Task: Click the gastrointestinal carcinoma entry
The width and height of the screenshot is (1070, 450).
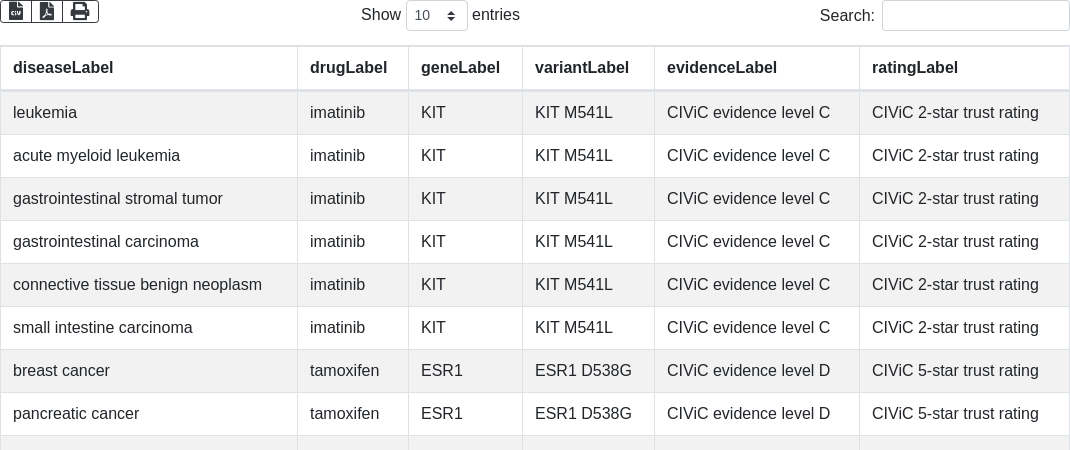Action: coord(106,242)
